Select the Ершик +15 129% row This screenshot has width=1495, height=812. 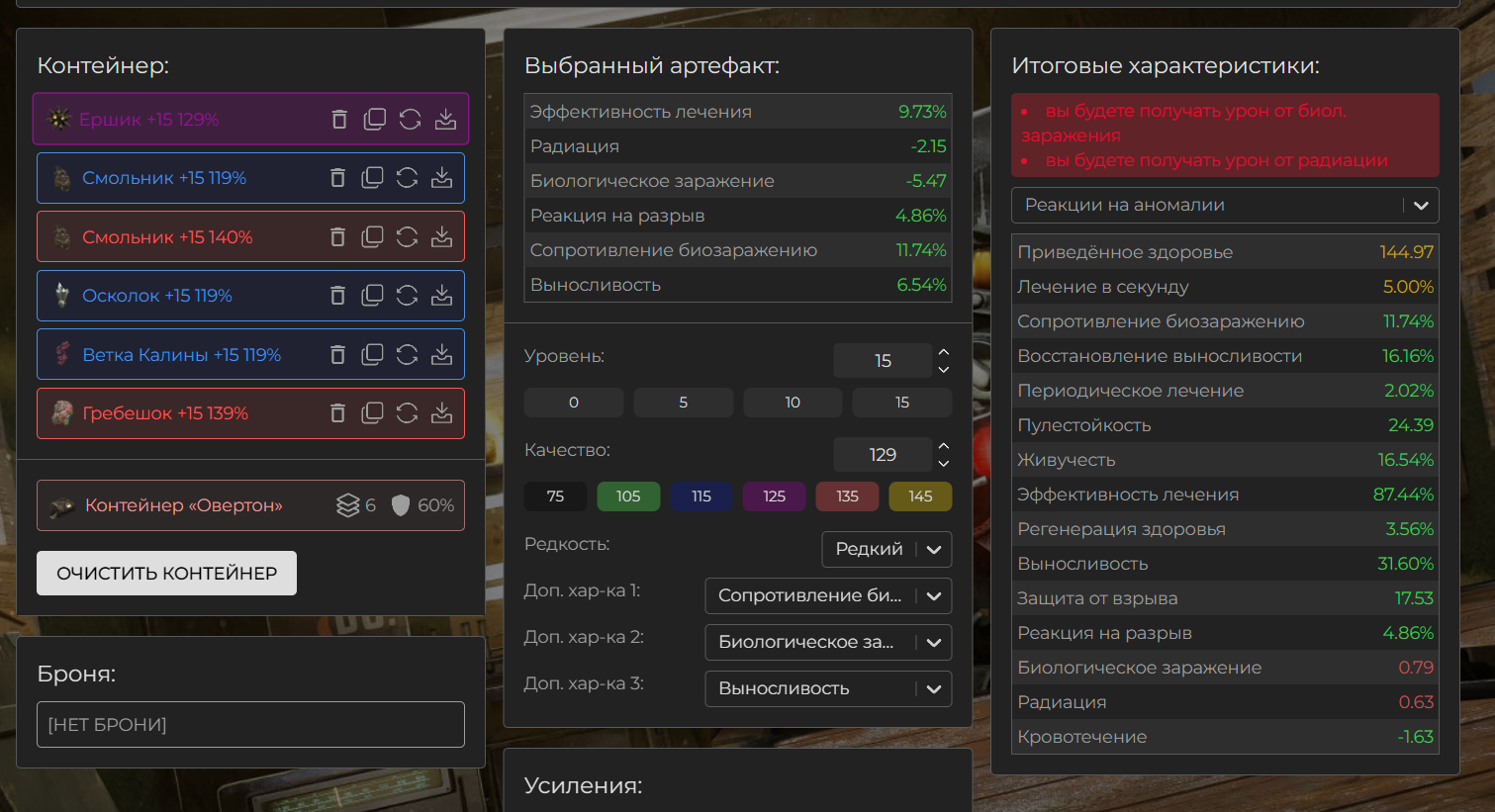click(x=250, y=120)
